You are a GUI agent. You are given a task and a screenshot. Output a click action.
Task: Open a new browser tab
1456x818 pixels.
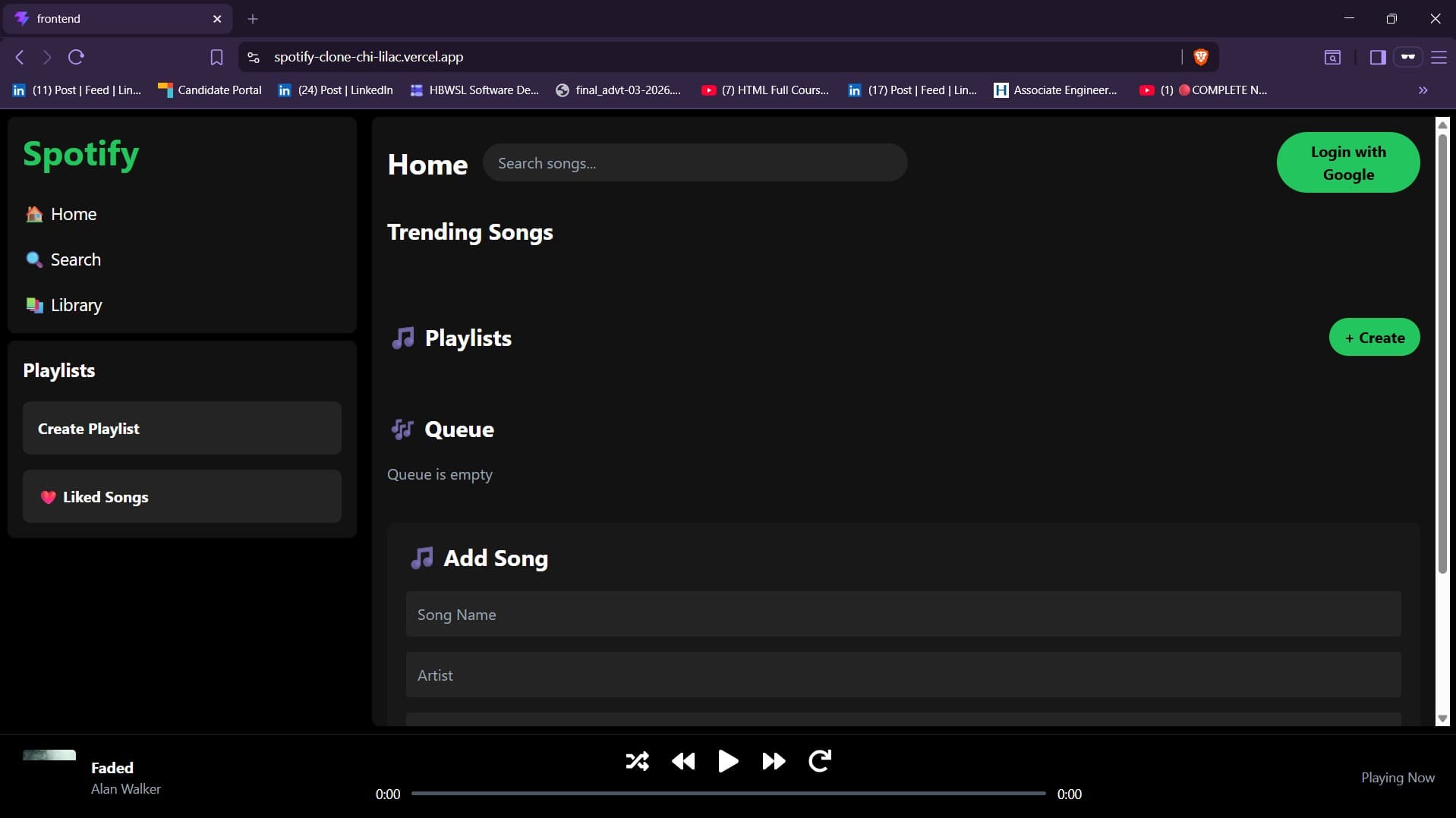point(253,18)
